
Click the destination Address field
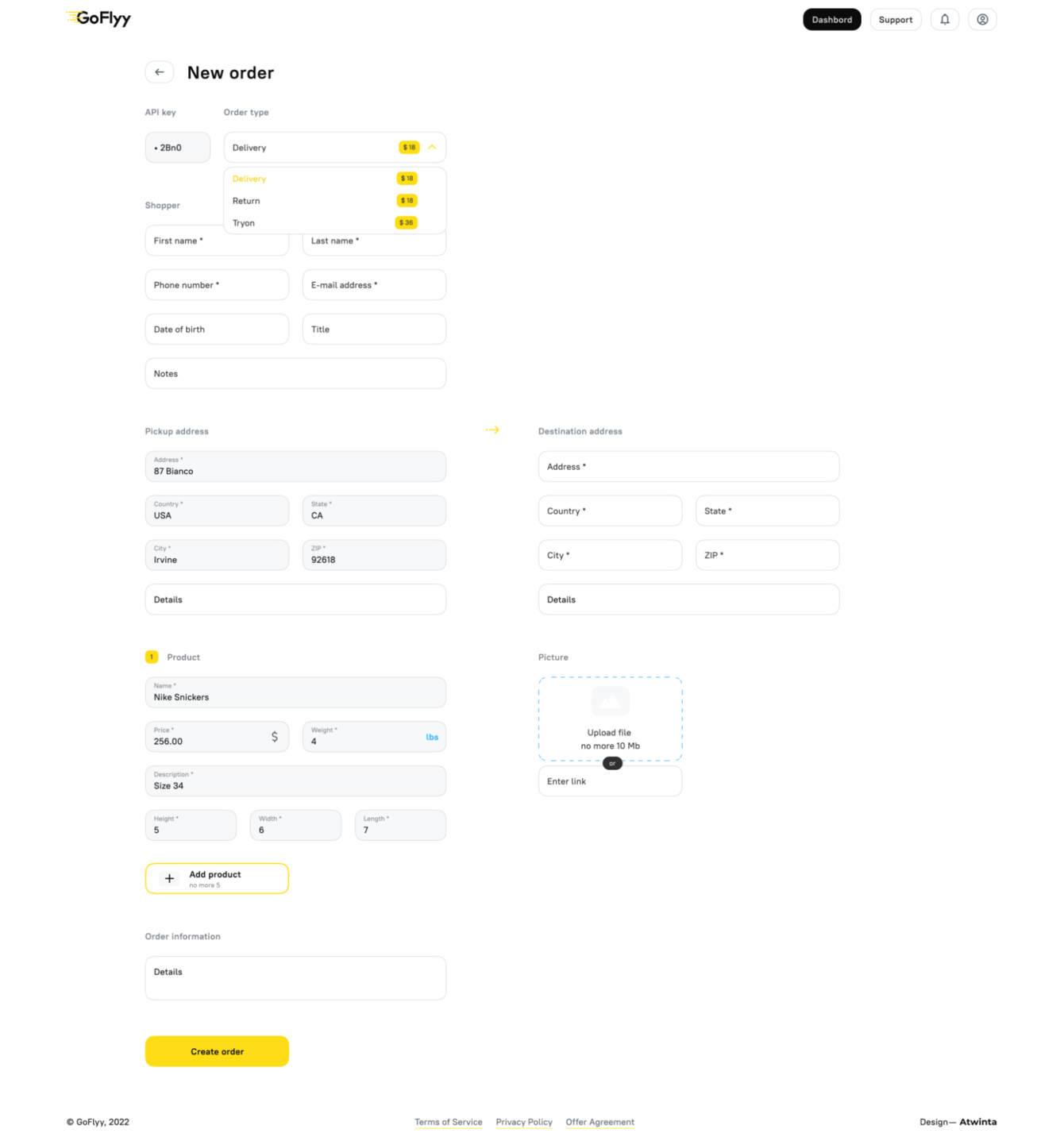688,467
